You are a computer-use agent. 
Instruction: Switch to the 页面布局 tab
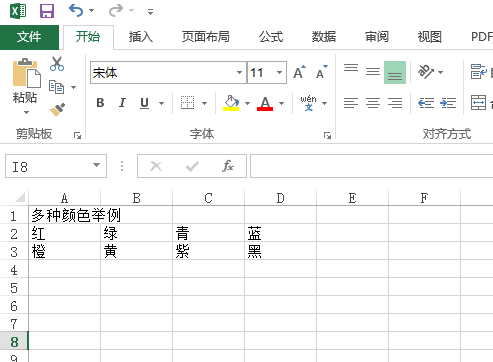206,37
